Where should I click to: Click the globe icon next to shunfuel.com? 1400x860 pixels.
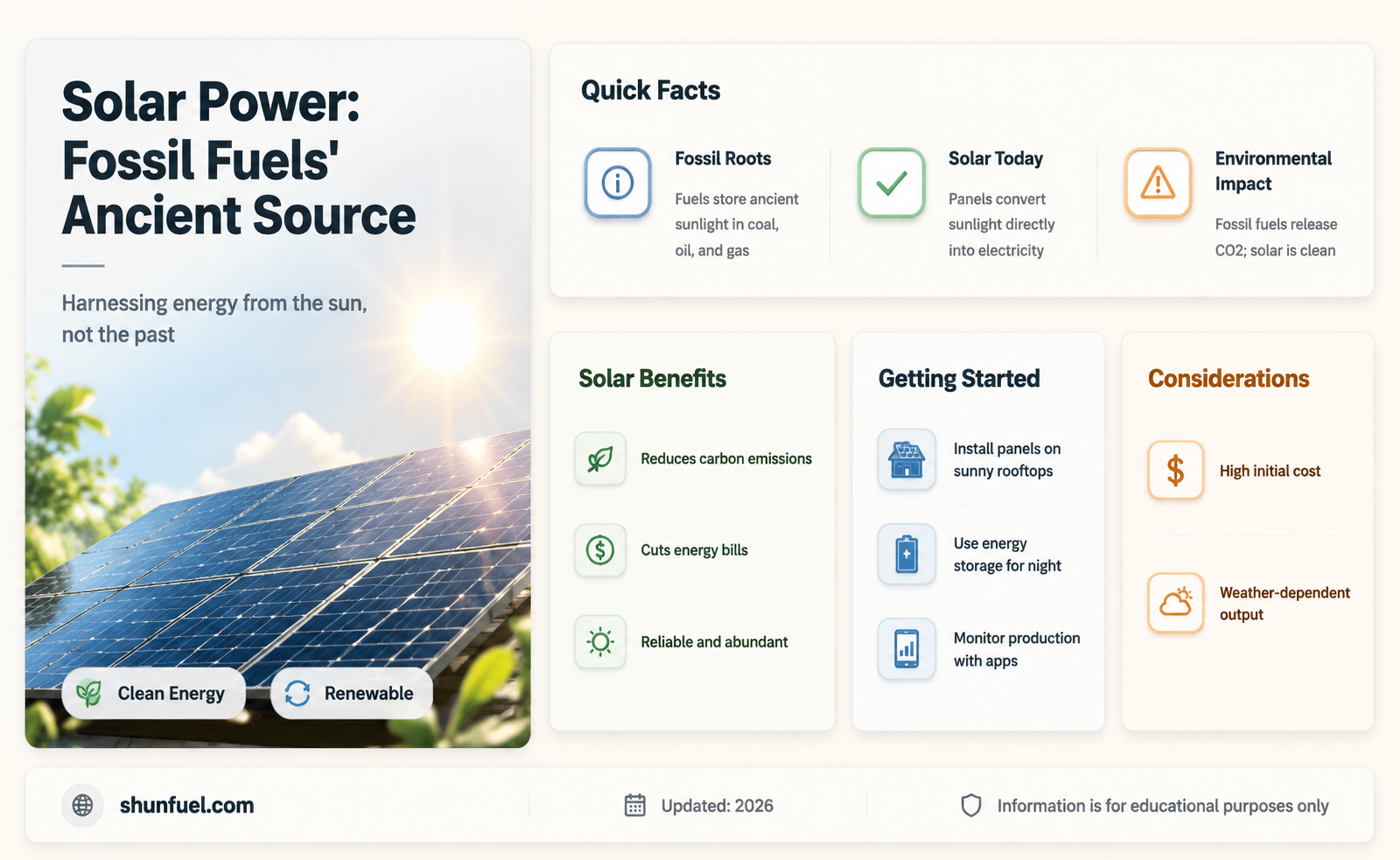point(82,805)
